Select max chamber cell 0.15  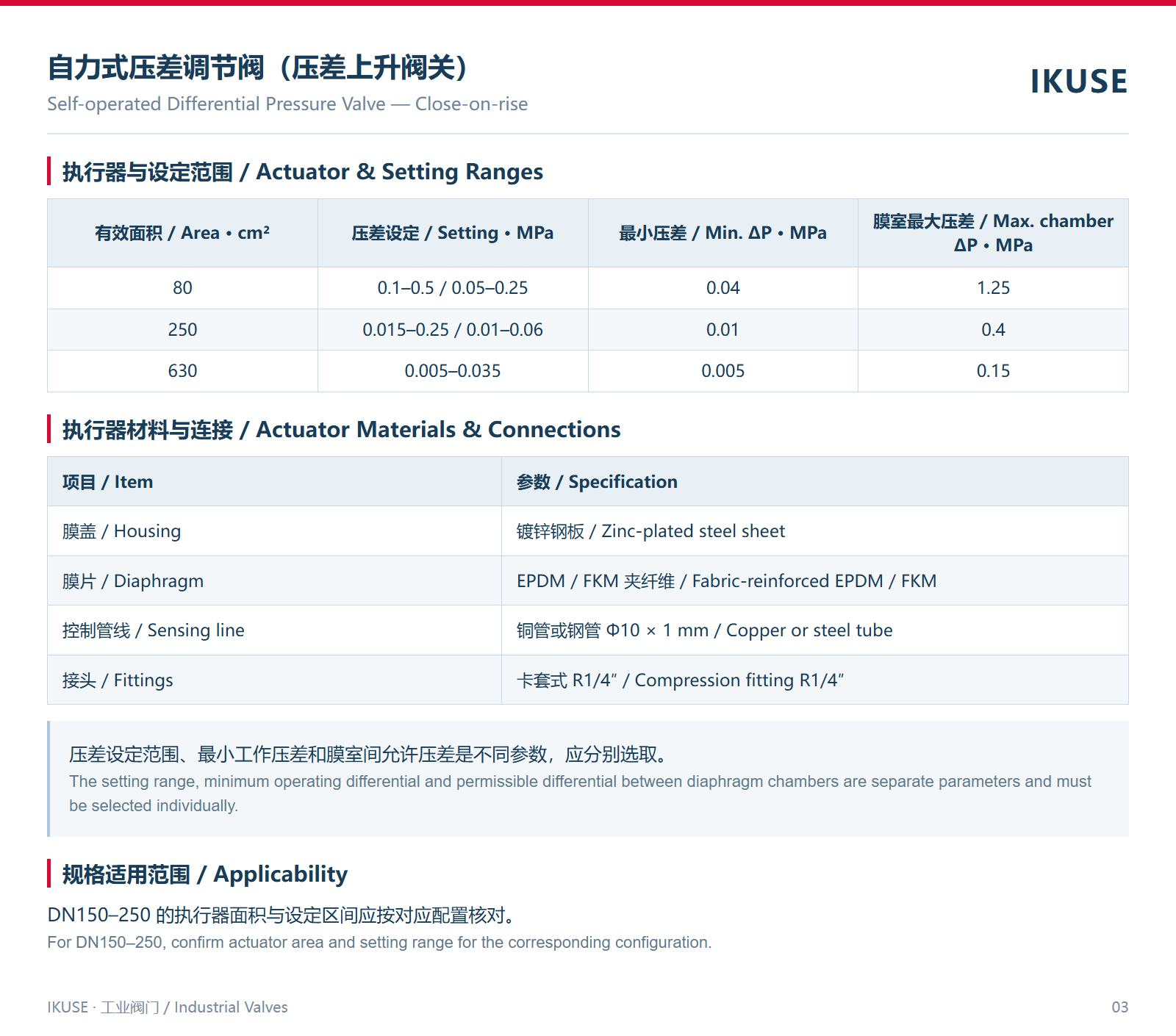pos(993,371)
